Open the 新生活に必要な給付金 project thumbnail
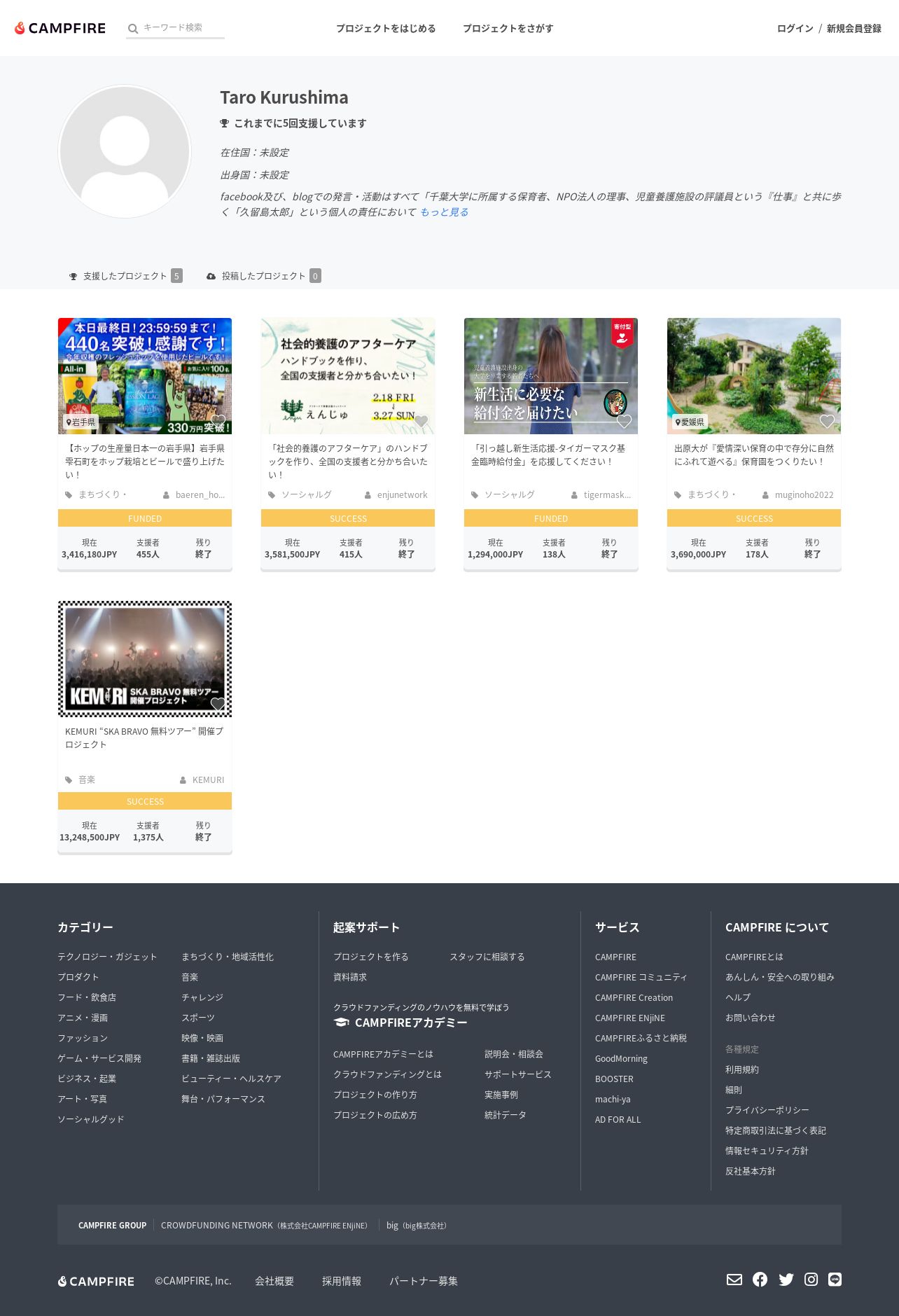Screen dimensions: 899x1316 click(551, 376)
